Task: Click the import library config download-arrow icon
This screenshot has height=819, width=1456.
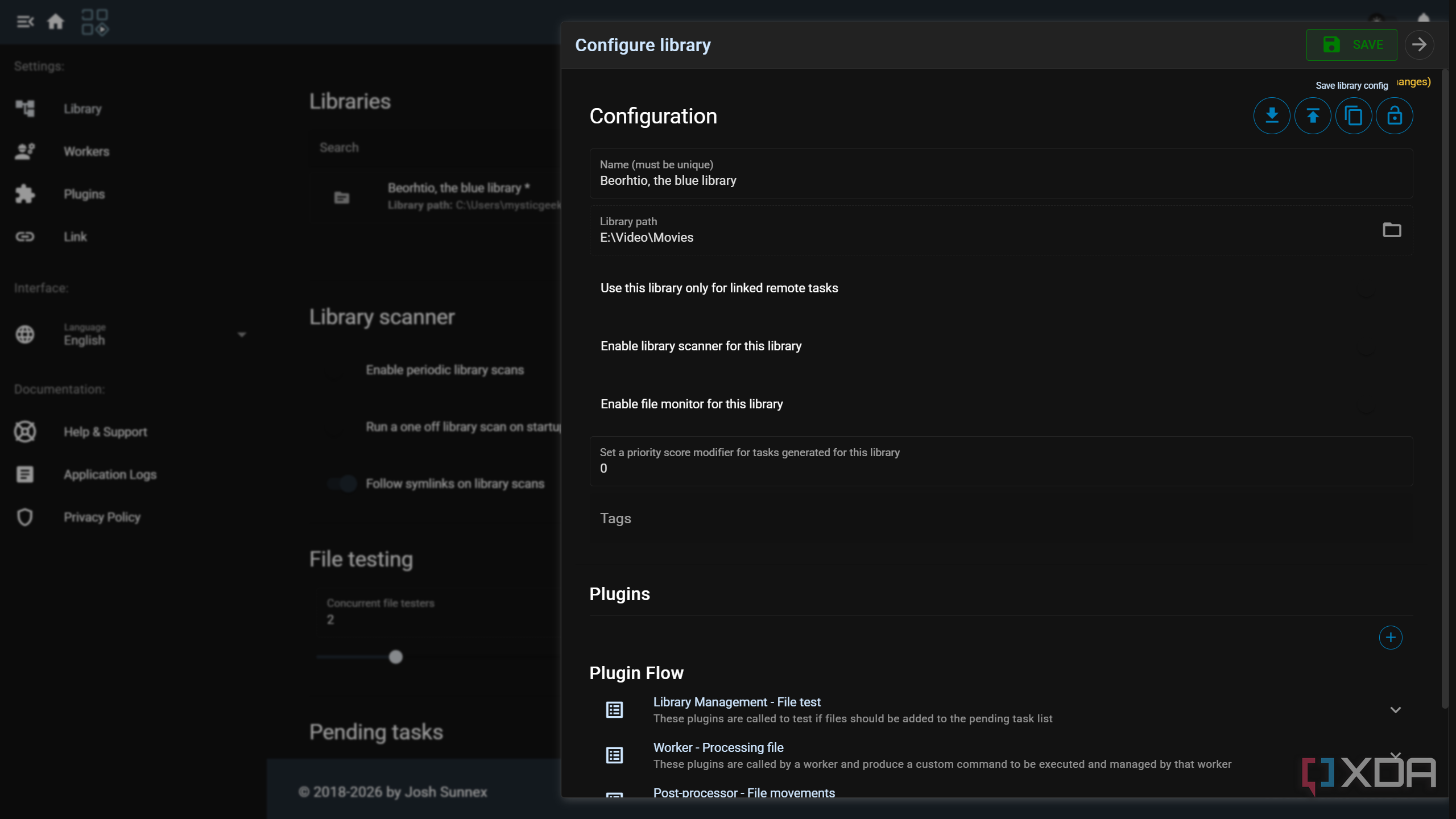Action: pyautogui.click(x=1272, y=116)
